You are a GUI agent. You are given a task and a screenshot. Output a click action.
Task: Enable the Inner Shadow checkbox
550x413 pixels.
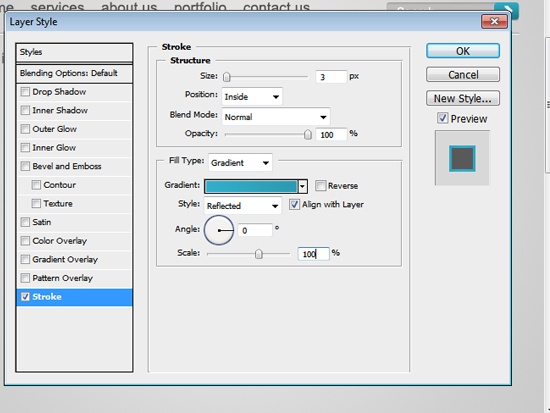click(25, 111)
